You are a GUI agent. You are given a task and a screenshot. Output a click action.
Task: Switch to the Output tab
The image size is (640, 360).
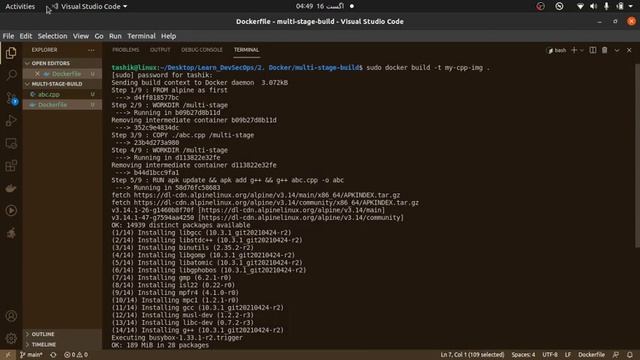click(160, 50)
